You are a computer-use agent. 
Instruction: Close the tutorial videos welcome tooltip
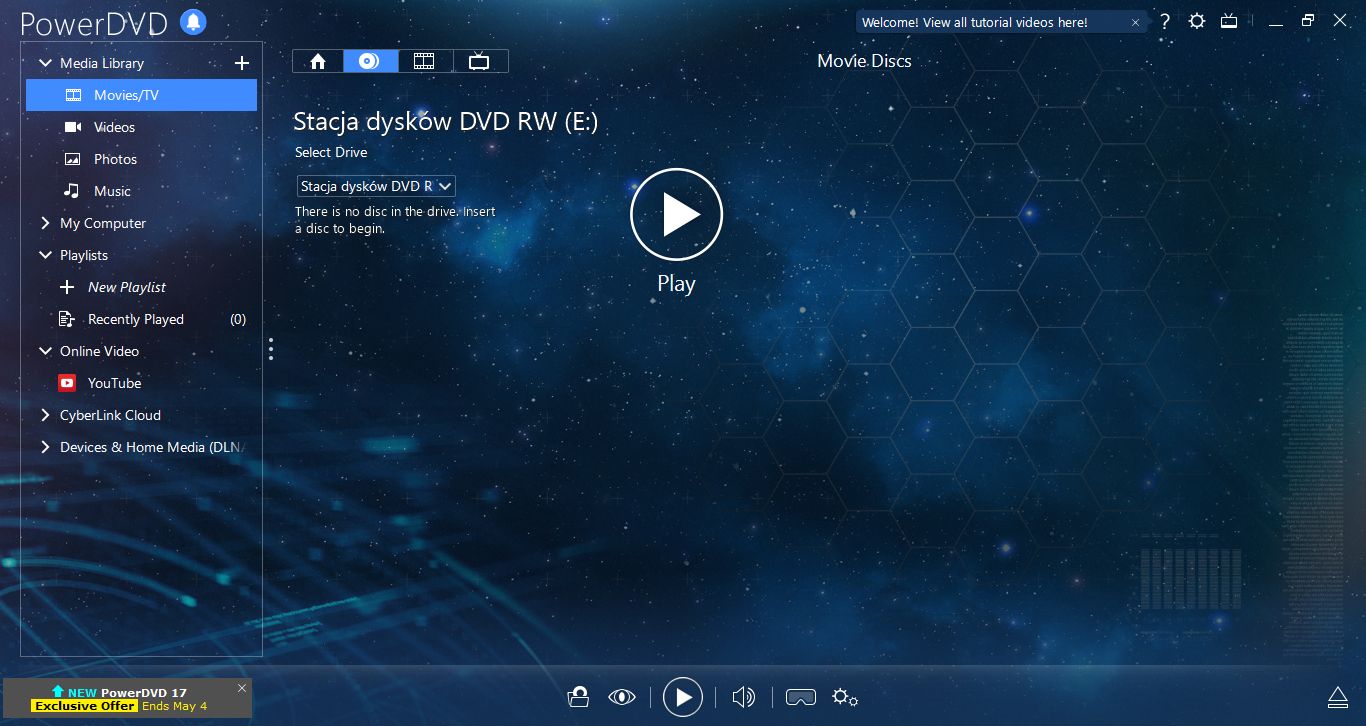(1135, 22)
